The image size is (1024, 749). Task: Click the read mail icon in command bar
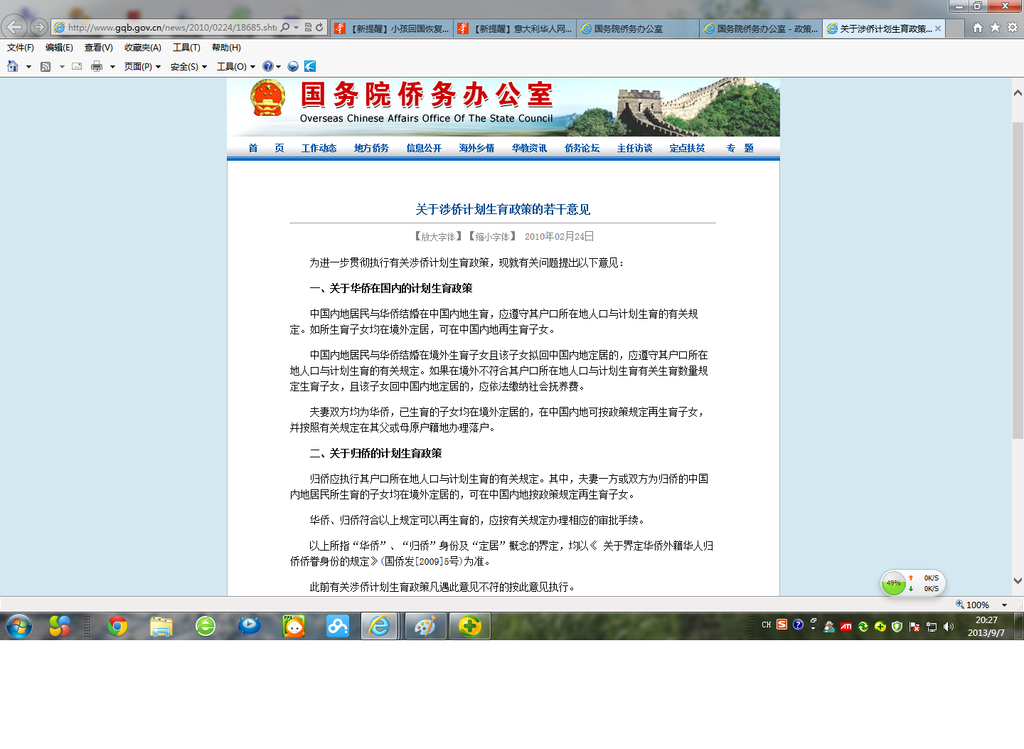click(x=77, y=66)
